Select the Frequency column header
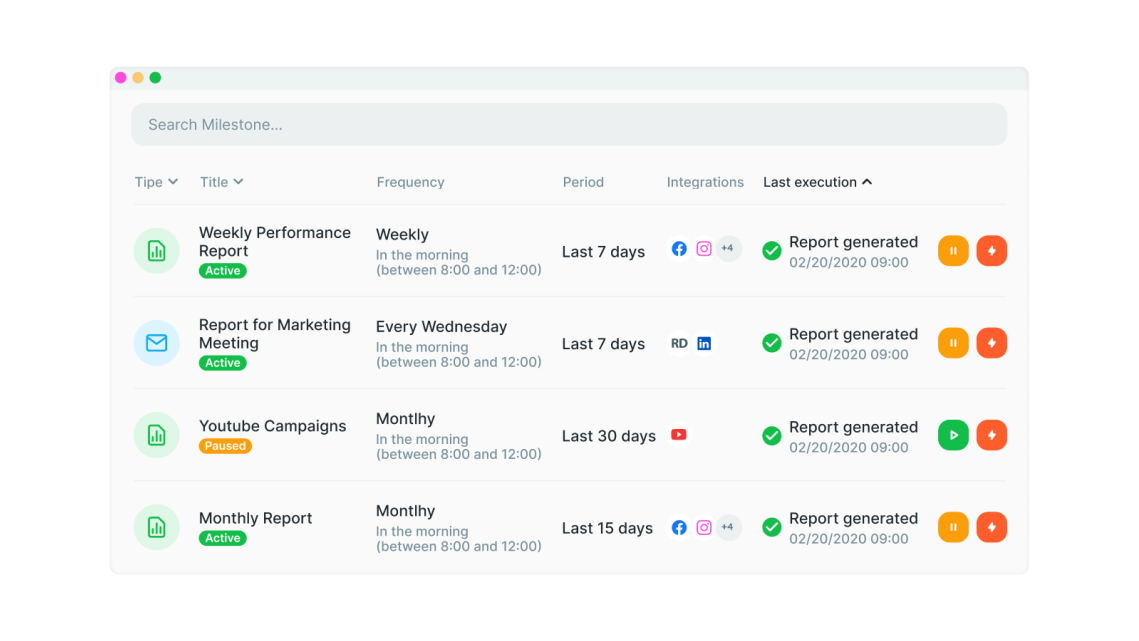Screen dimensions: 1139x641 410,182
